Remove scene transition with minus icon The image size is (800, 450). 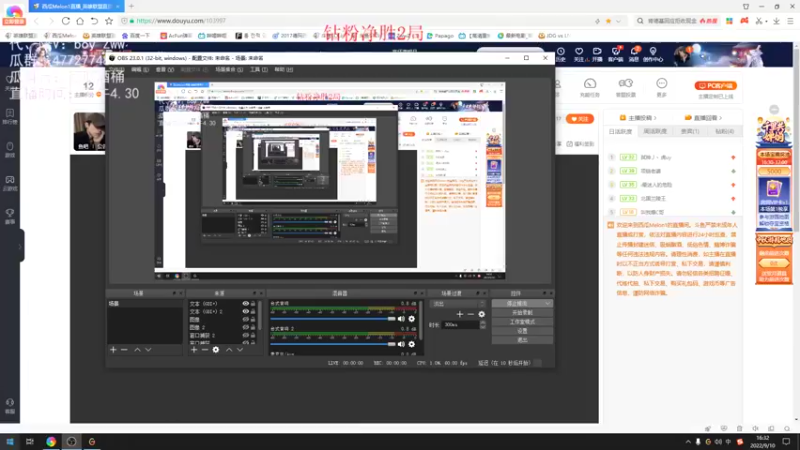[470, 314]
